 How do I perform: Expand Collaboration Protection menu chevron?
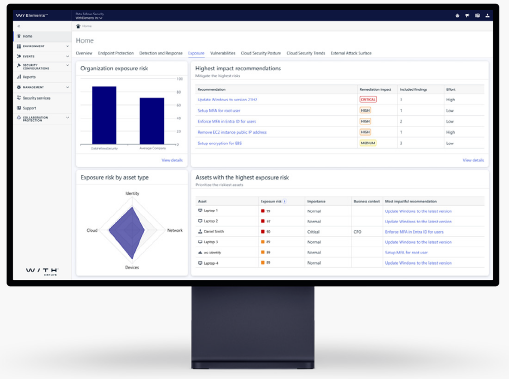tap(68, 118)
